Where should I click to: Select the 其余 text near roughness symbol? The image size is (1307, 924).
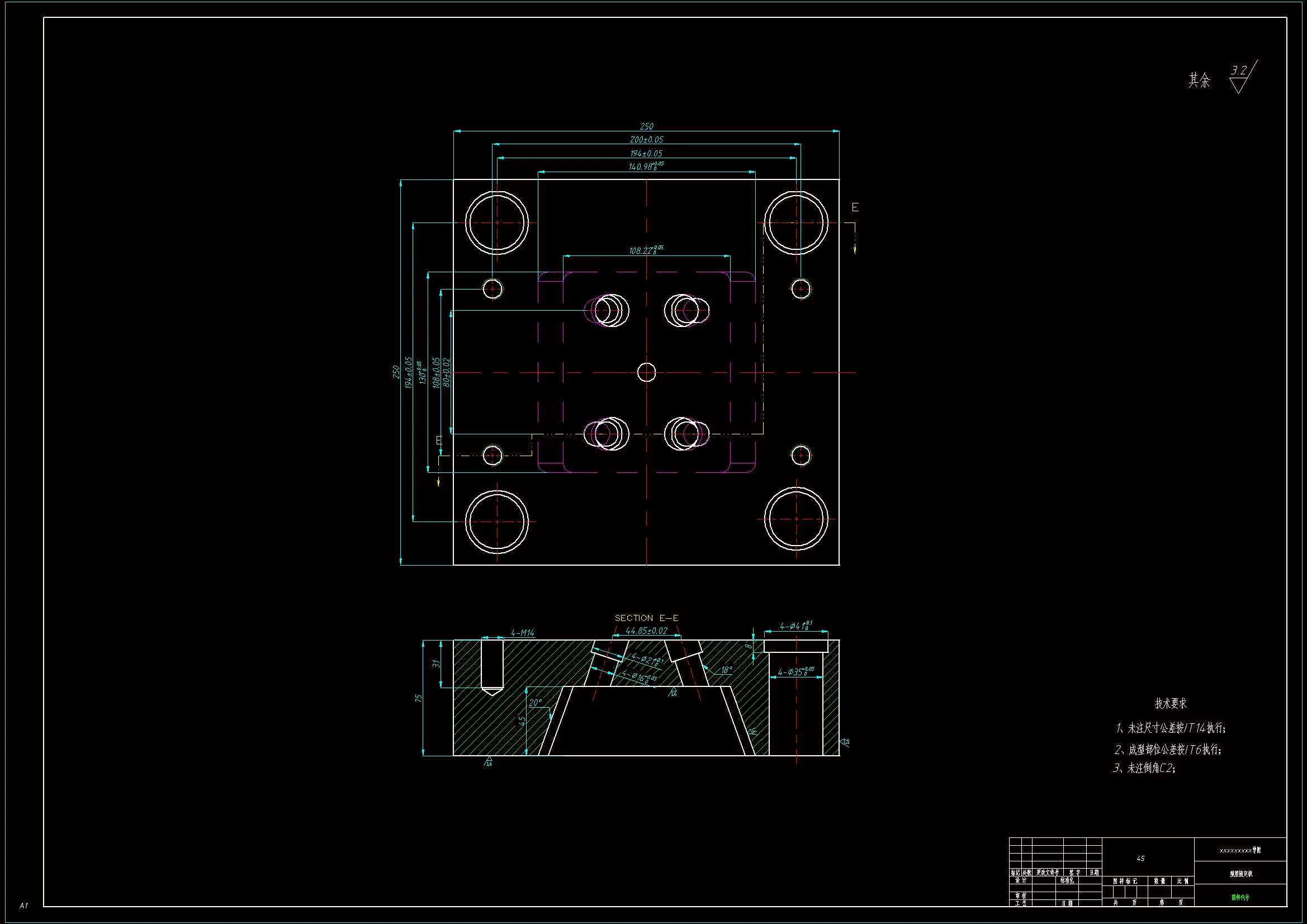point(1199,80)
